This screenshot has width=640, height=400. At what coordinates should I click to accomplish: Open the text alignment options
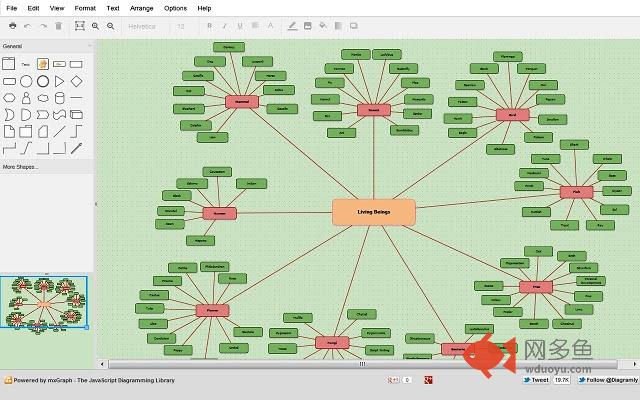[x=255, y=26]
